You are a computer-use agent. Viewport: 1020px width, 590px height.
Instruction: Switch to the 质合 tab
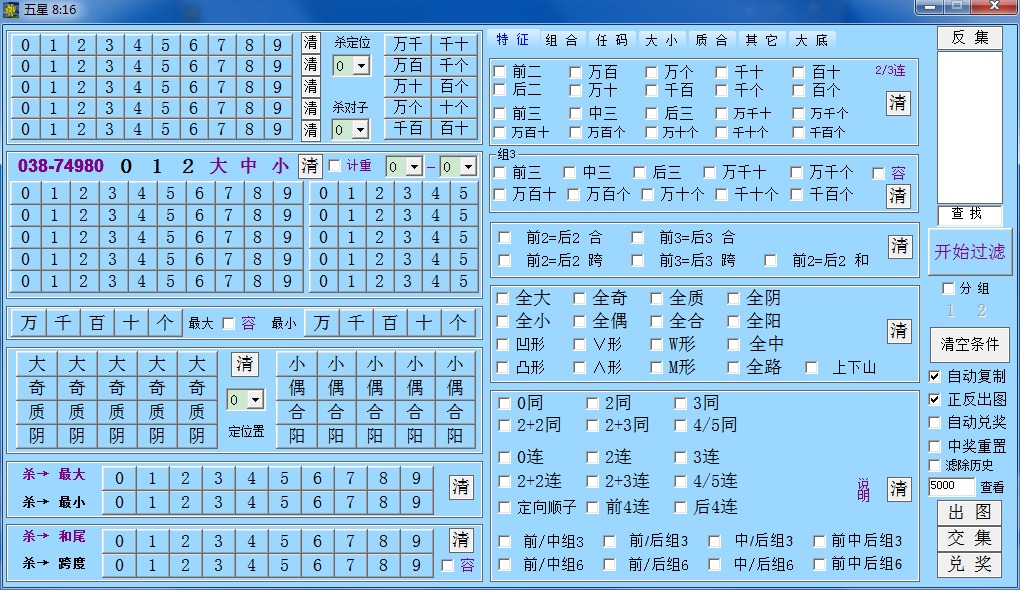[712, 40]
